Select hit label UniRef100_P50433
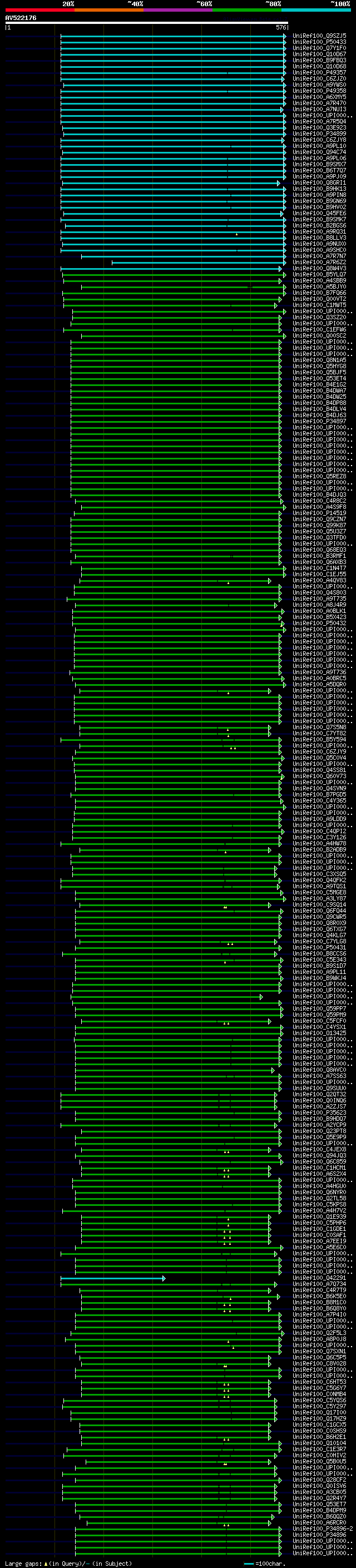356x1568 pixels. [x=319, y=42]
